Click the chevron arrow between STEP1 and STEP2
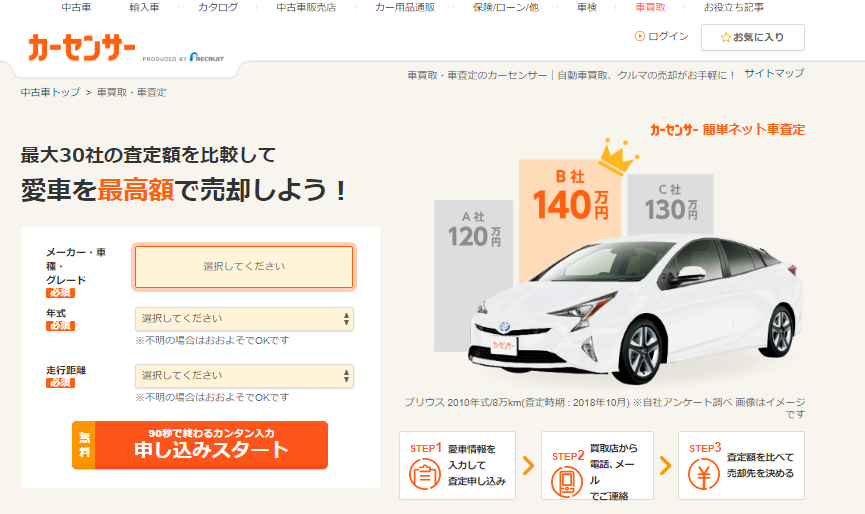This screenshot has height=514, width=865. 528,465
